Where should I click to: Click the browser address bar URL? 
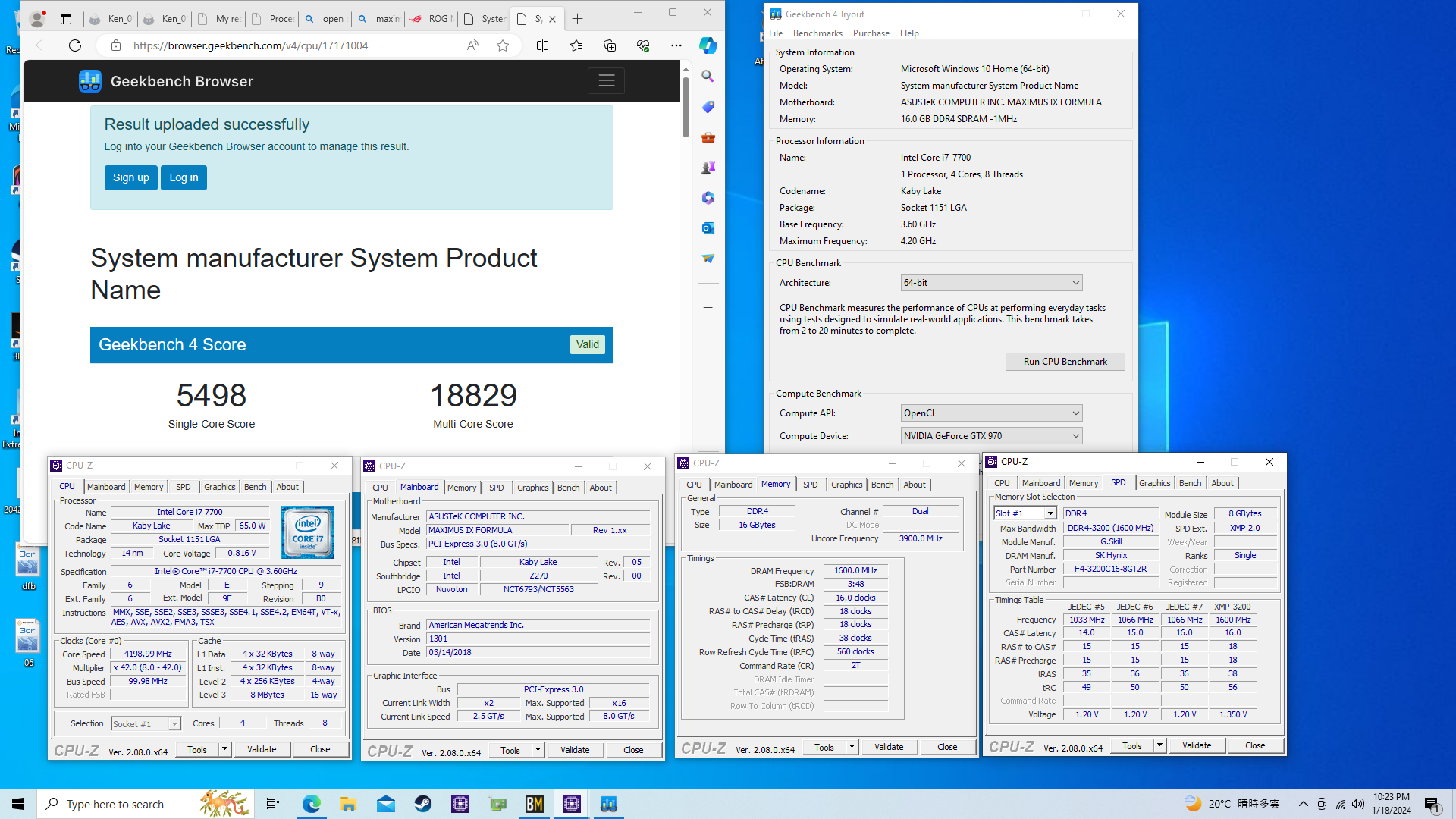pyautogui.click(x=250, y=45)
